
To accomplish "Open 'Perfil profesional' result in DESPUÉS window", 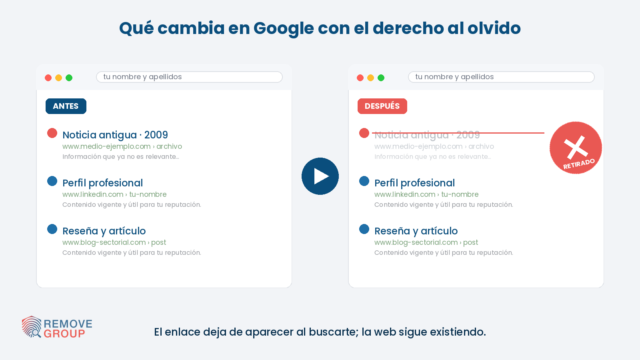I will tap(414, 183).
